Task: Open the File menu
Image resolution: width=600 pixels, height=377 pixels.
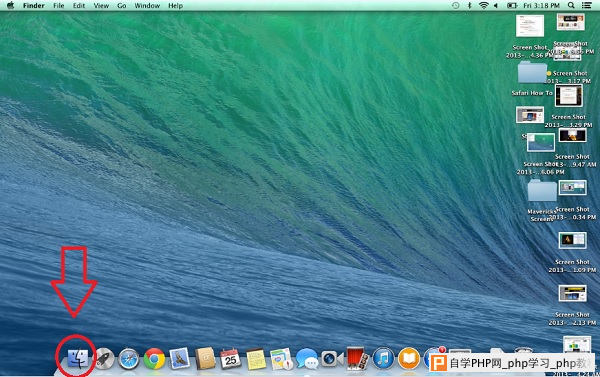Action: 59,6
